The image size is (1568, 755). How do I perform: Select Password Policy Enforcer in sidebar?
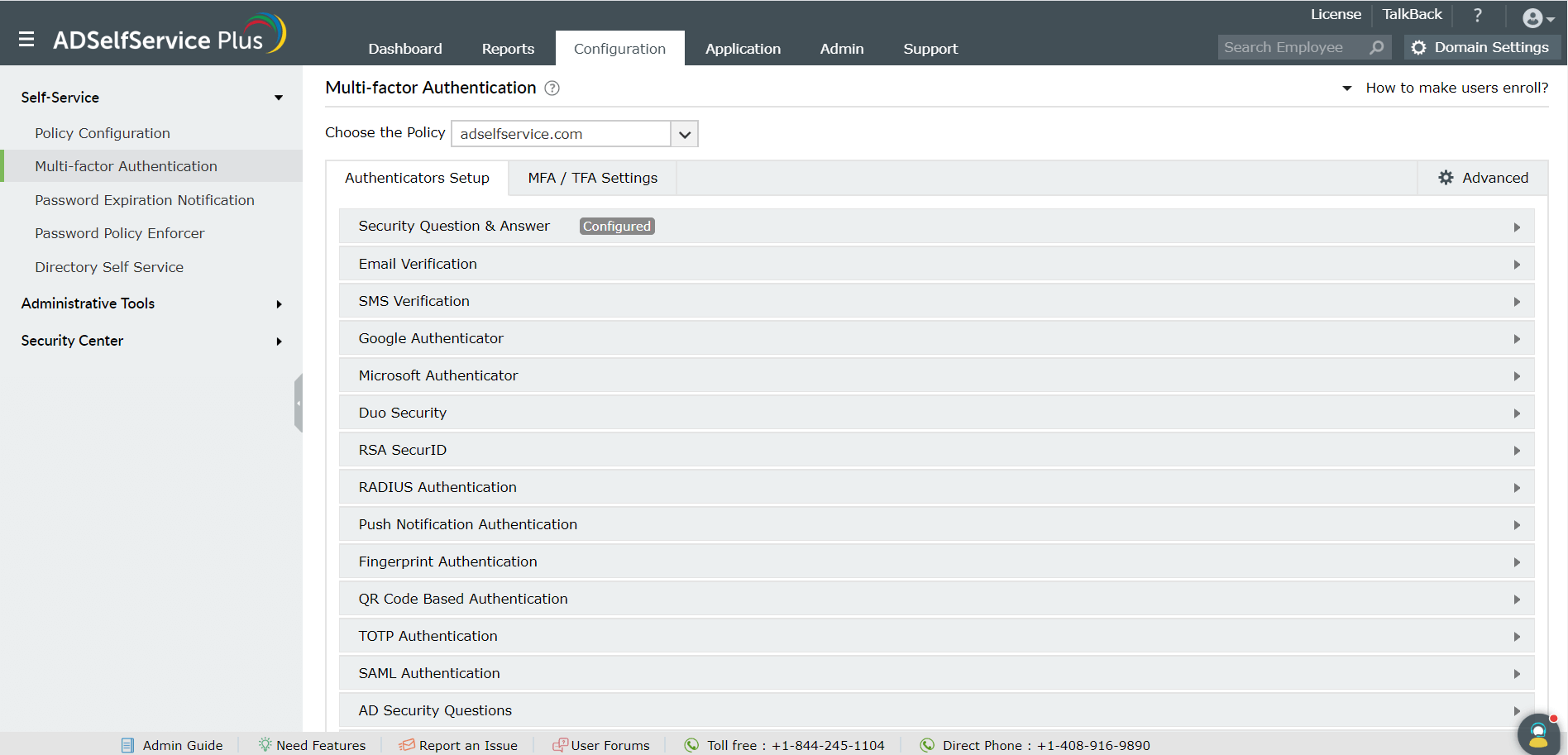pos(119,233)
